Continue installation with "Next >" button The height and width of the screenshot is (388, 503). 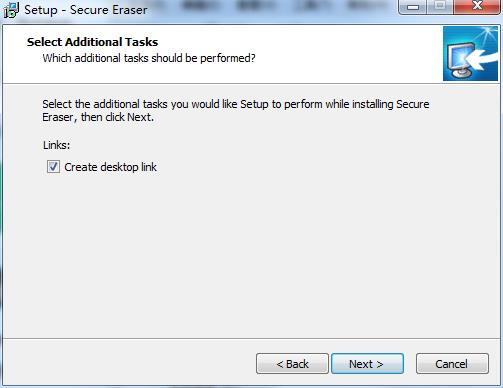point(367,364)
